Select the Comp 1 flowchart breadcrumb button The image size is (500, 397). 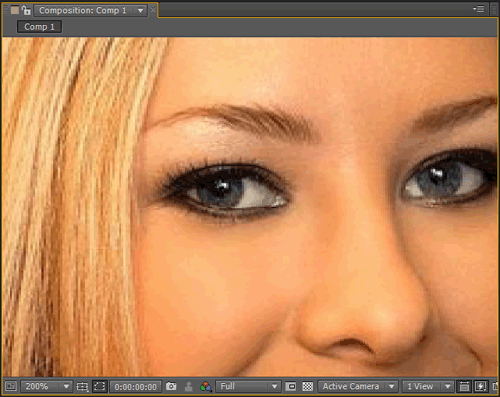[x=39, y=27]
